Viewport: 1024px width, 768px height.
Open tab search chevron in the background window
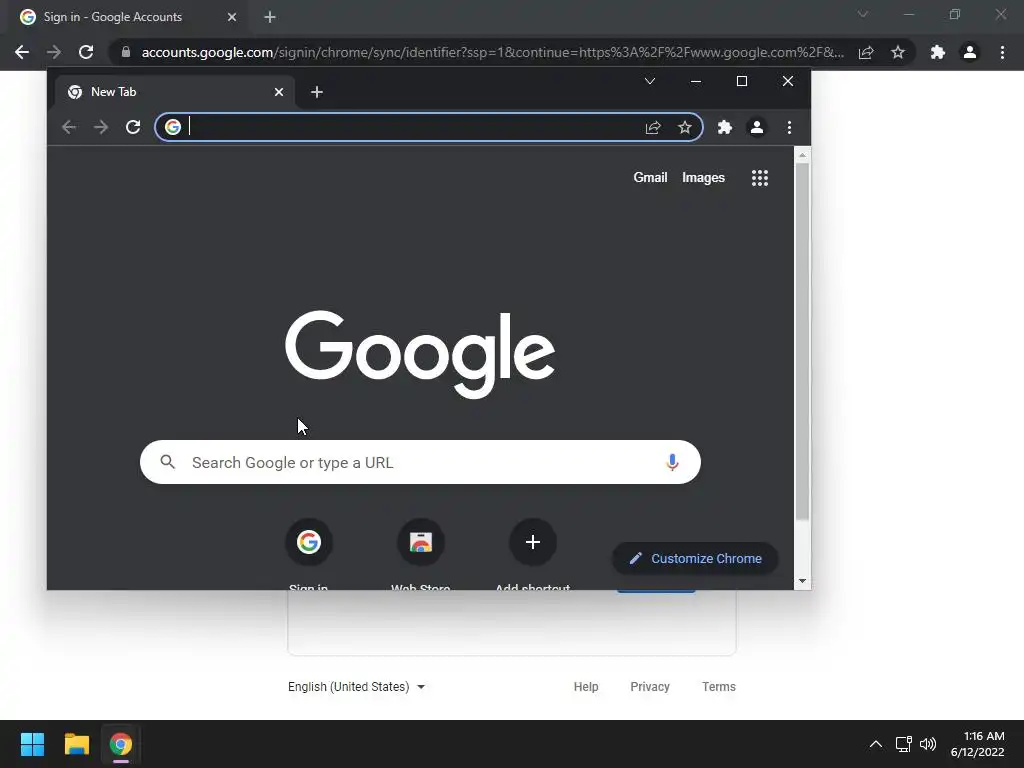pyautogui.click(x=863, y=14)
